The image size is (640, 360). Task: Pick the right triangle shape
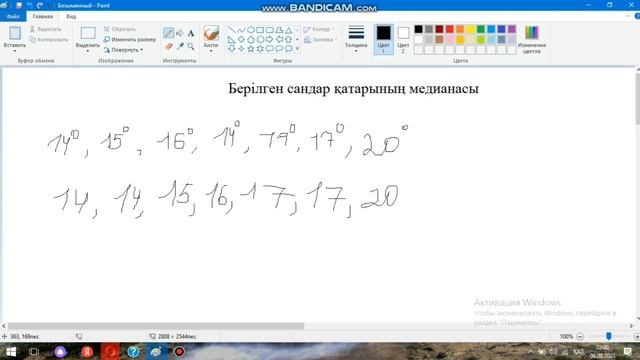click(x=231, y=40)
